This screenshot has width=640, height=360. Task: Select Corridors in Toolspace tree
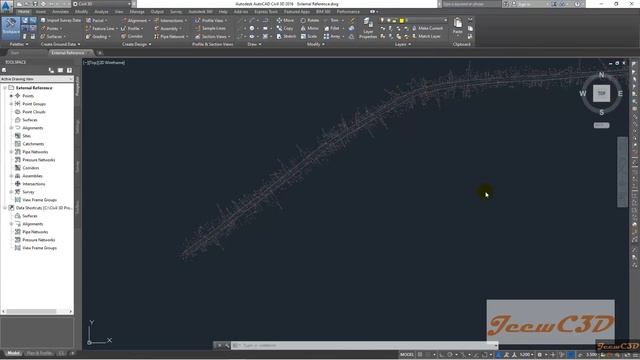click(x=31, y=168)
